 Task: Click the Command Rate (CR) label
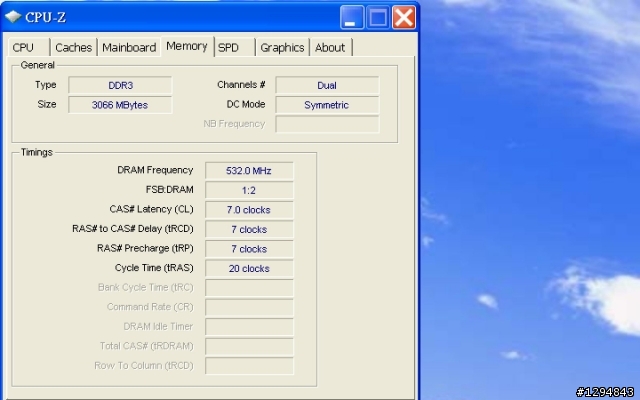150,307
